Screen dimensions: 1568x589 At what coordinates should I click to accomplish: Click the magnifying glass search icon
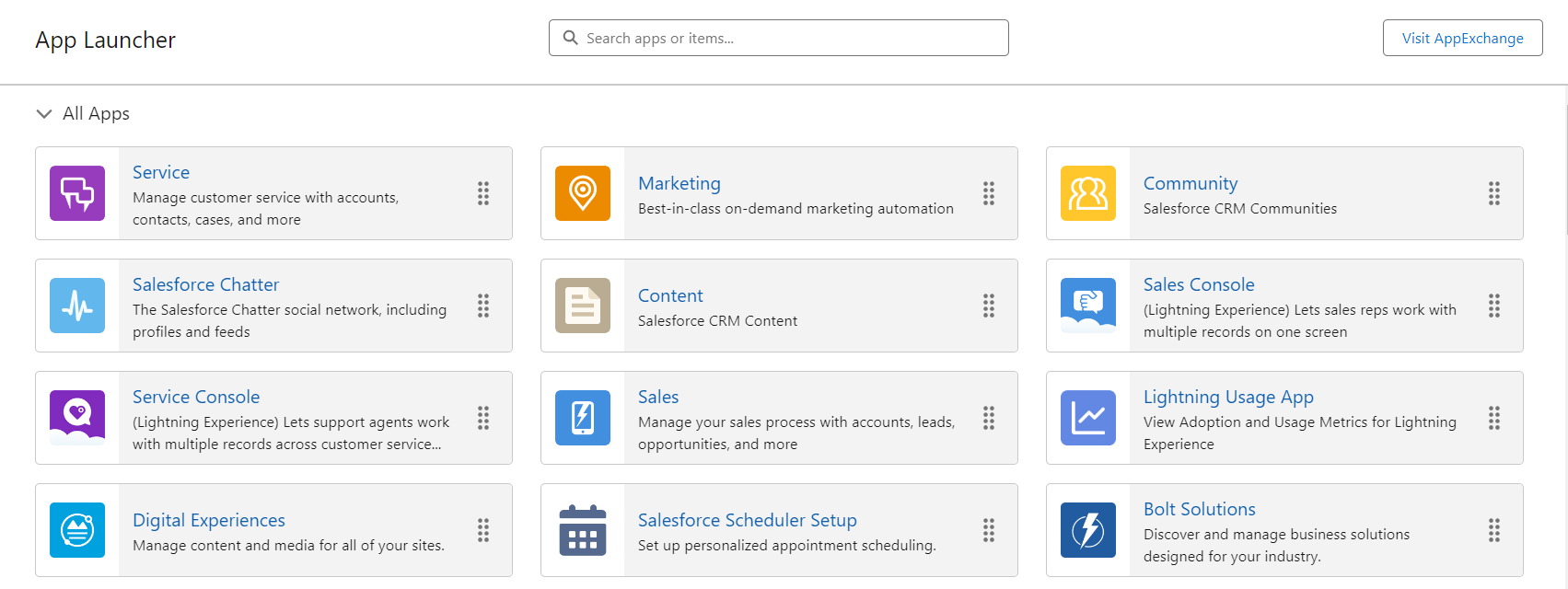point(571,38)
